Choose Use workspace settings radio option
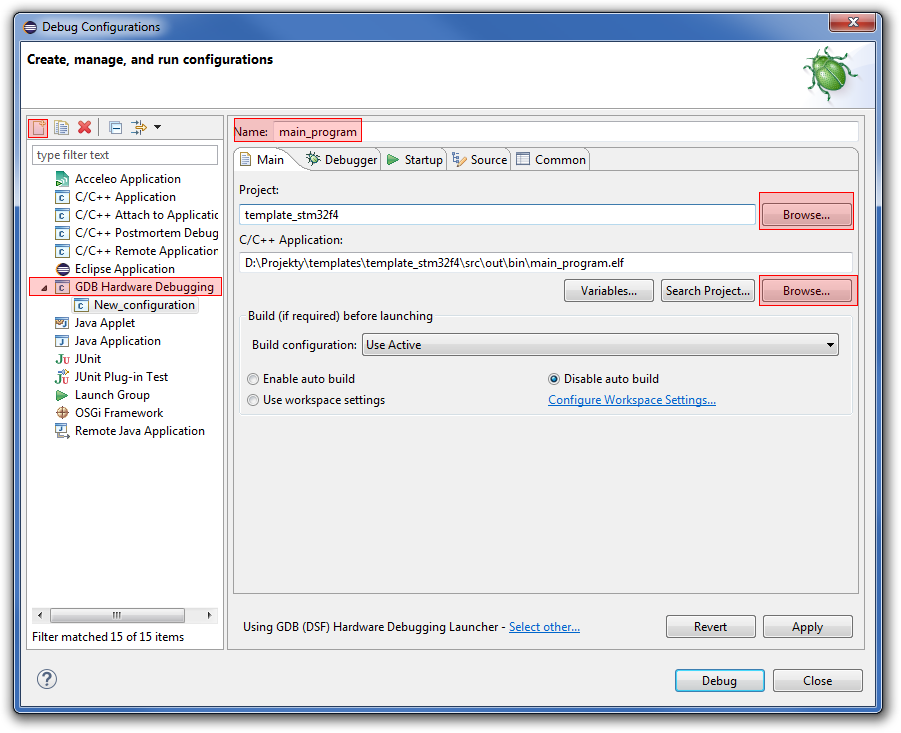Image resolution: width=901 pixels, height=733 pixels. pos(254,400)
